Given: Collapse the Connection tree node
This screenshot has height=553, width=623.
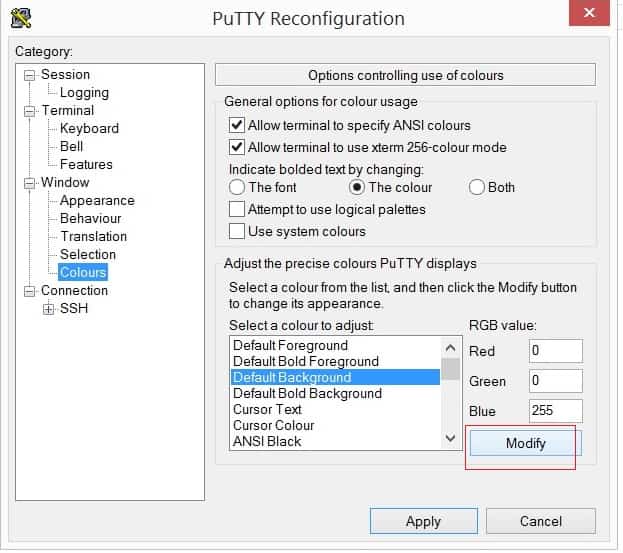Looking at the screenshot, I should (x=29, y=291).
